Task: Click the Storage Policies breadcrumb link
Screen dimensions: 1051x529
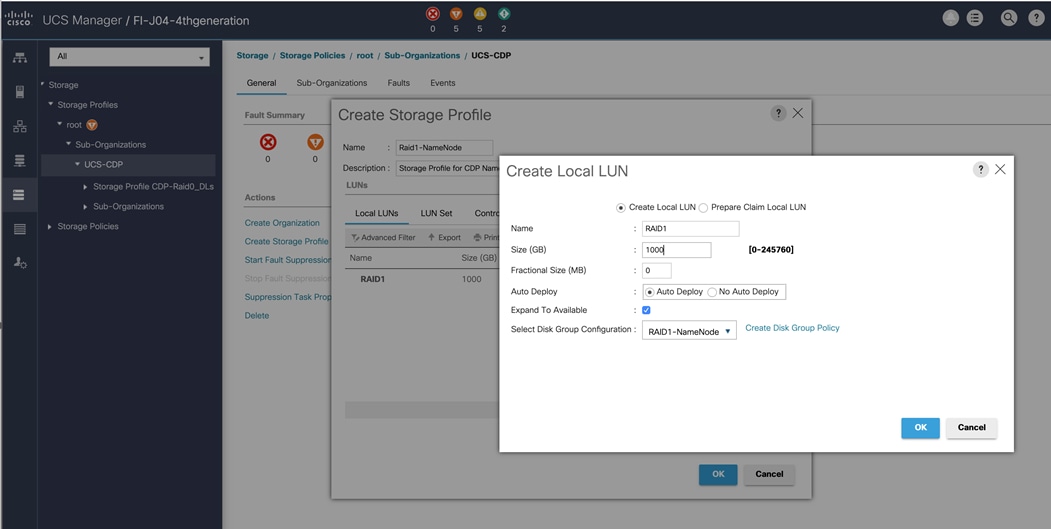Action: [312, 56]
